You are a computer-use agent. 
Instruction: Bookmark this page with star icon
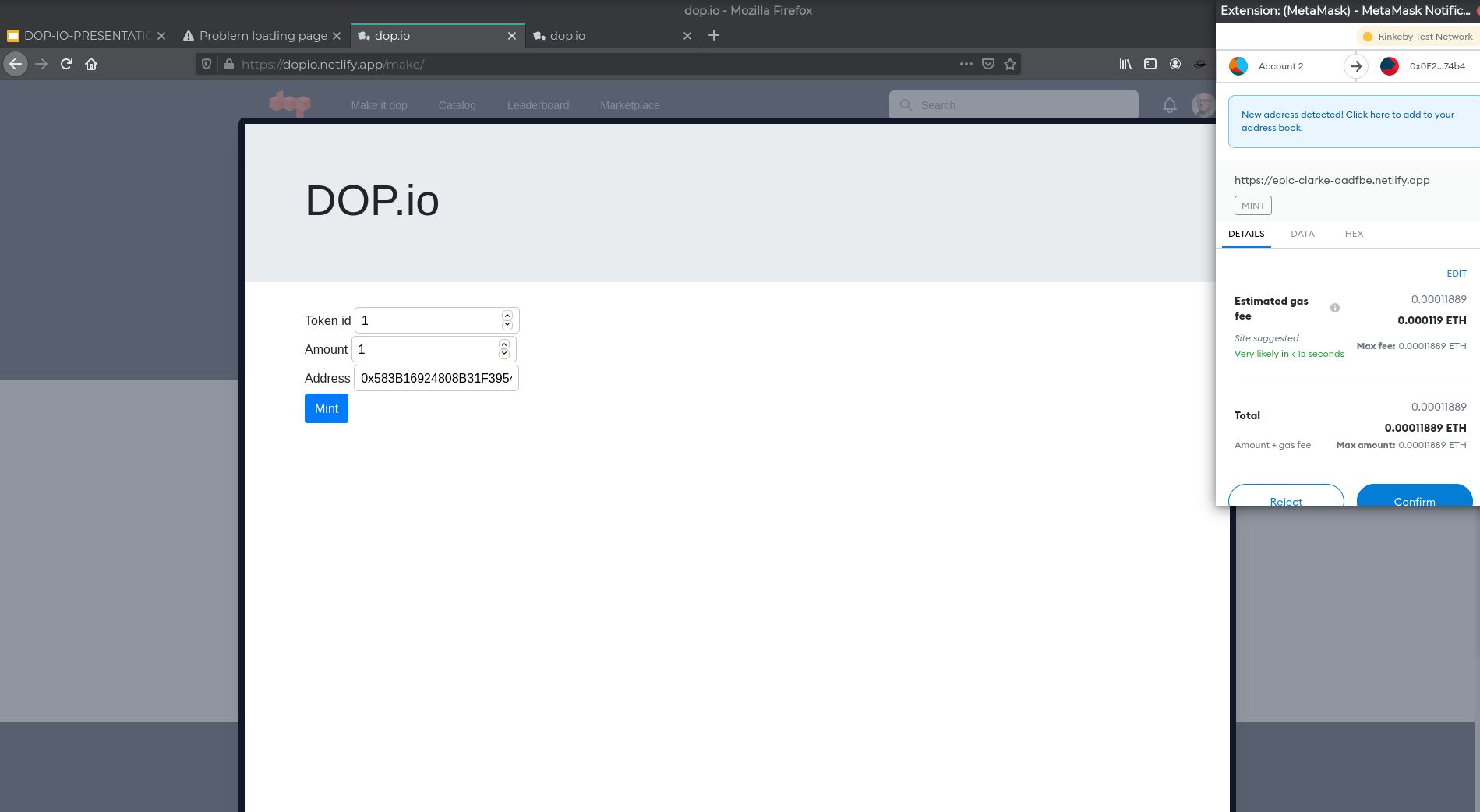tap(1010, 64)
